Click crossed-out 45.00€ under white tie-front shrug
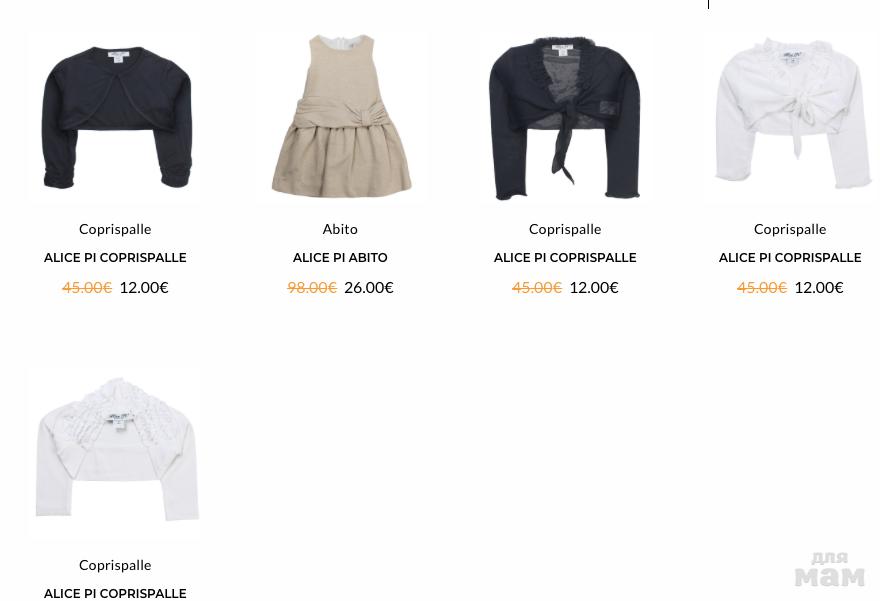The height and width of the screenshot is (601, 880). tap(762, 287)
